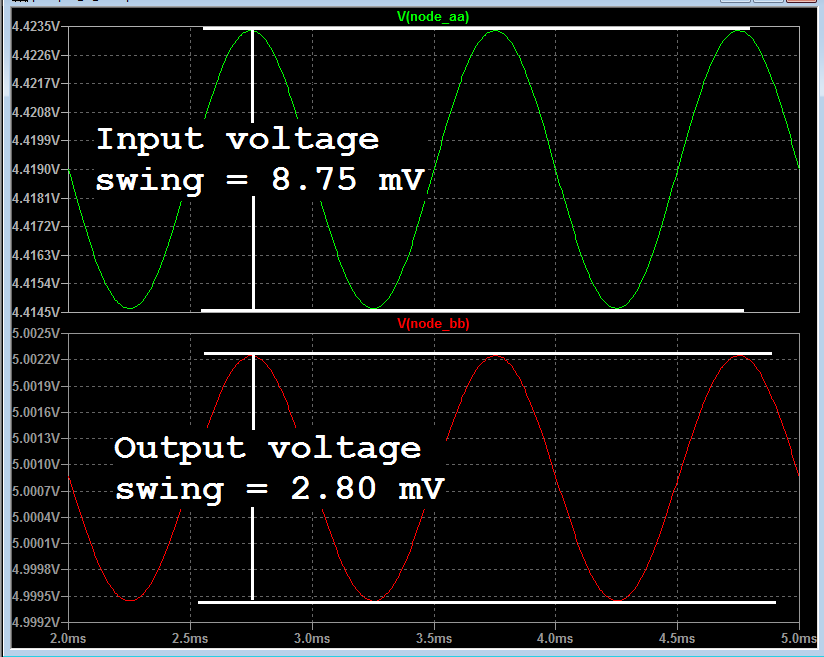The image size is (824, 657).
Task: Click the 4.4145V axis label
Action: (x=36, y=312)
